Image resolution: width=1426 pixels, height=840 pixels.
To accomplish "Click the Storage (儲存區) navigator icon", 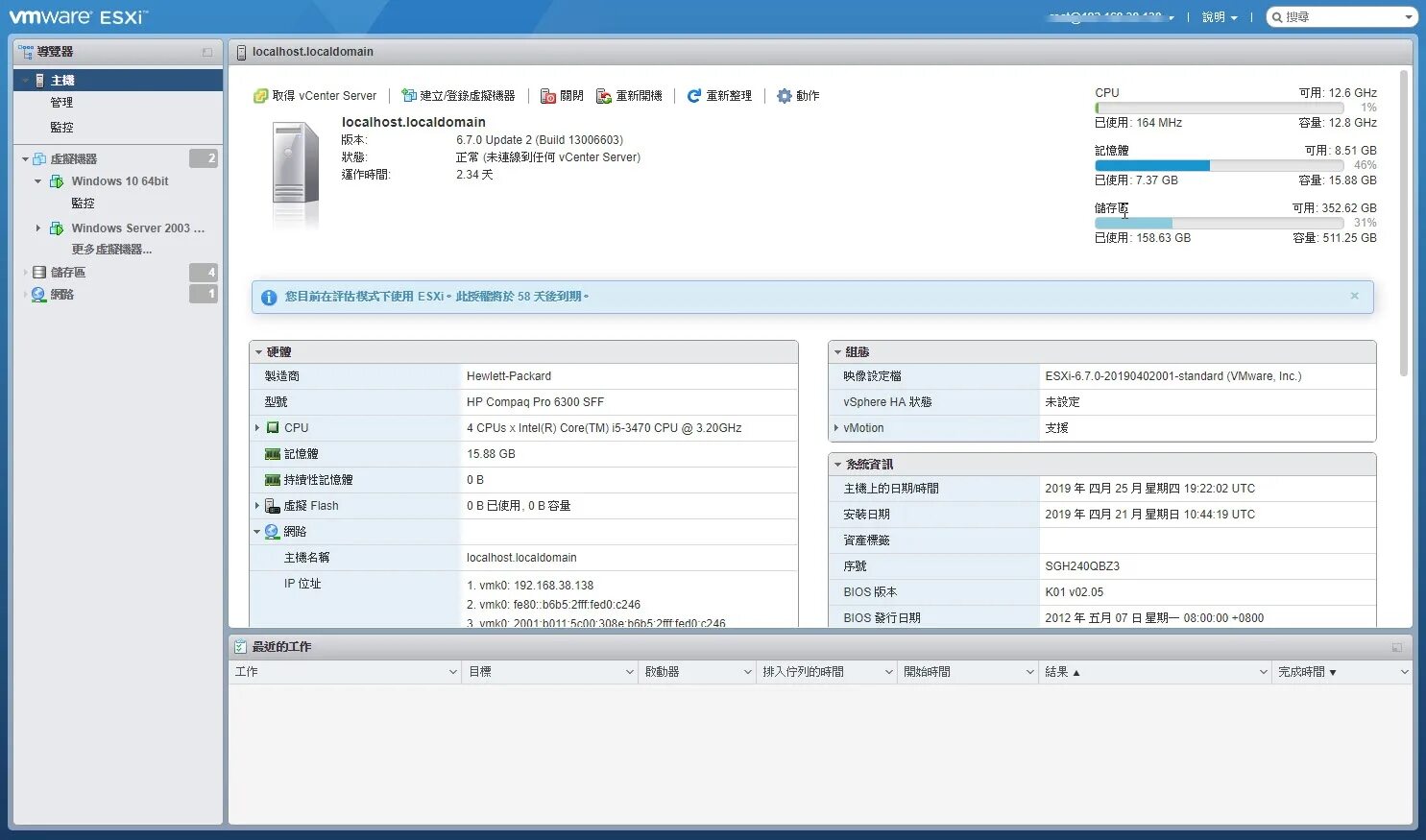I will tap(39, 273).
